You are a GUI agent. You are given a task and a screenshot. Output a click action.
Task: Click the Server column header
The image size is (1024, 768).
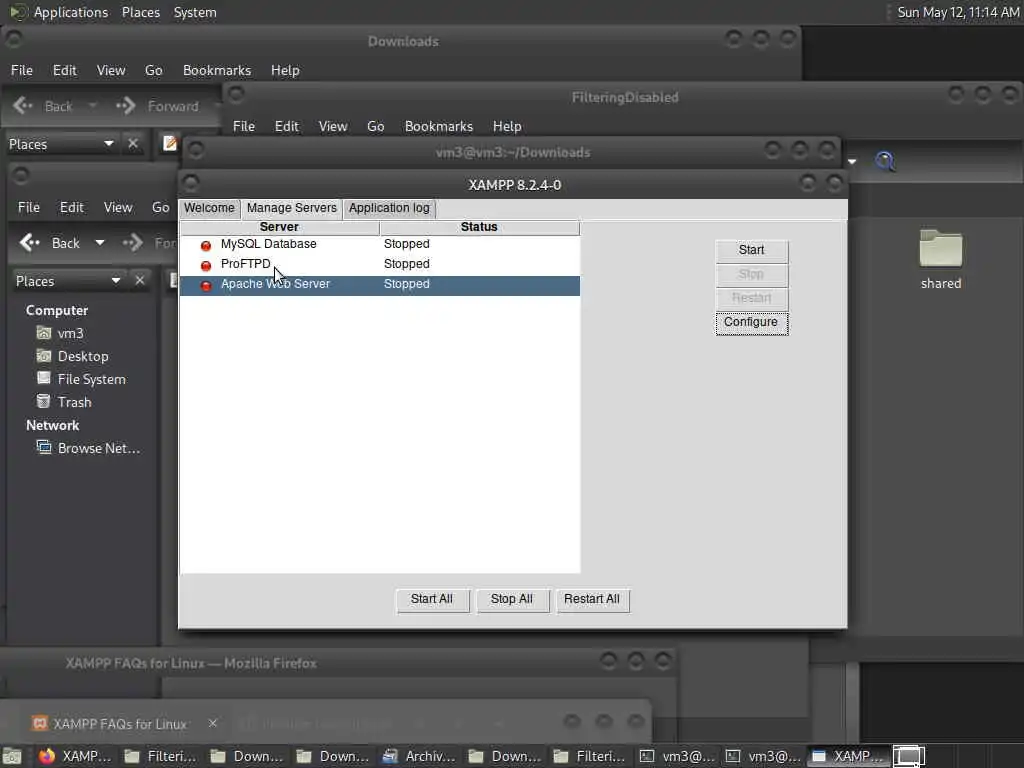click(x=280, y=227)
